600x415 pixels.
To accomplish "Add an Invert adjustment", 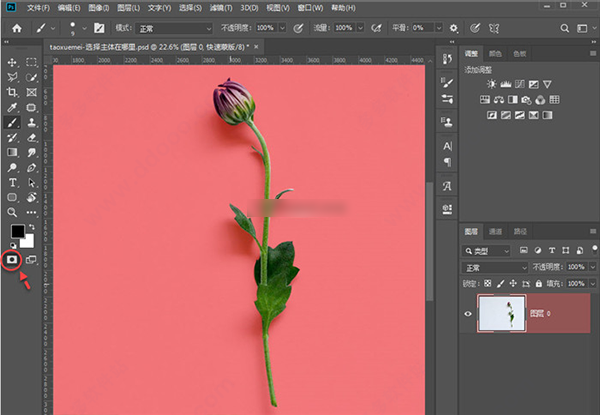I will pos(492,115).
